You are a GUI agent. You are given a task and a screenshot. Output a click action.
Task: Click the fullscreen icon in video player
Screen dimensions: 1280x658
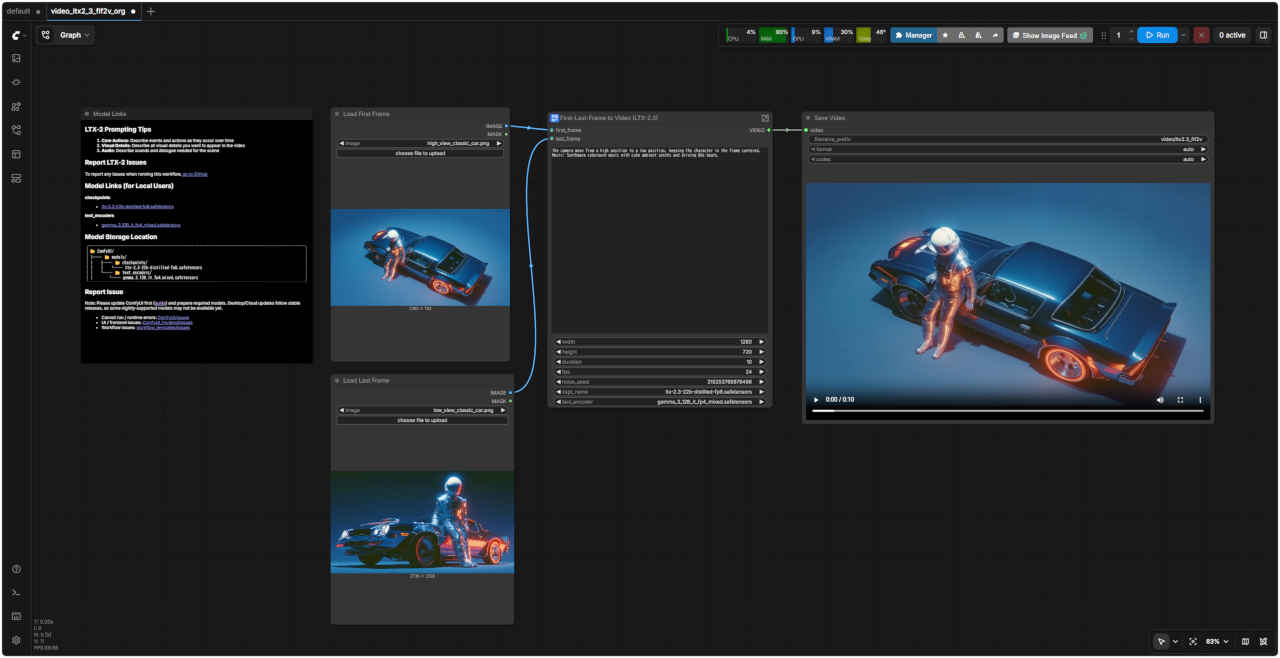1180,400
